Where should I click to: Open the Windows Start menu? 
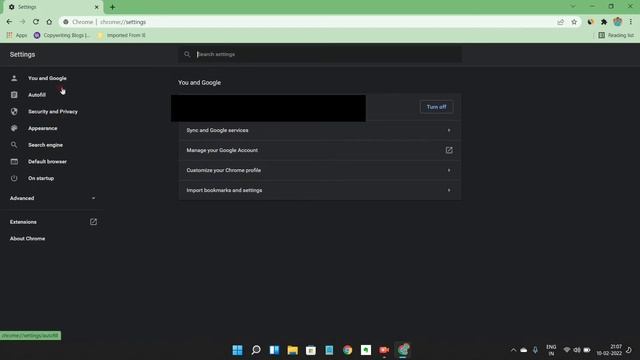click(237, 350)
